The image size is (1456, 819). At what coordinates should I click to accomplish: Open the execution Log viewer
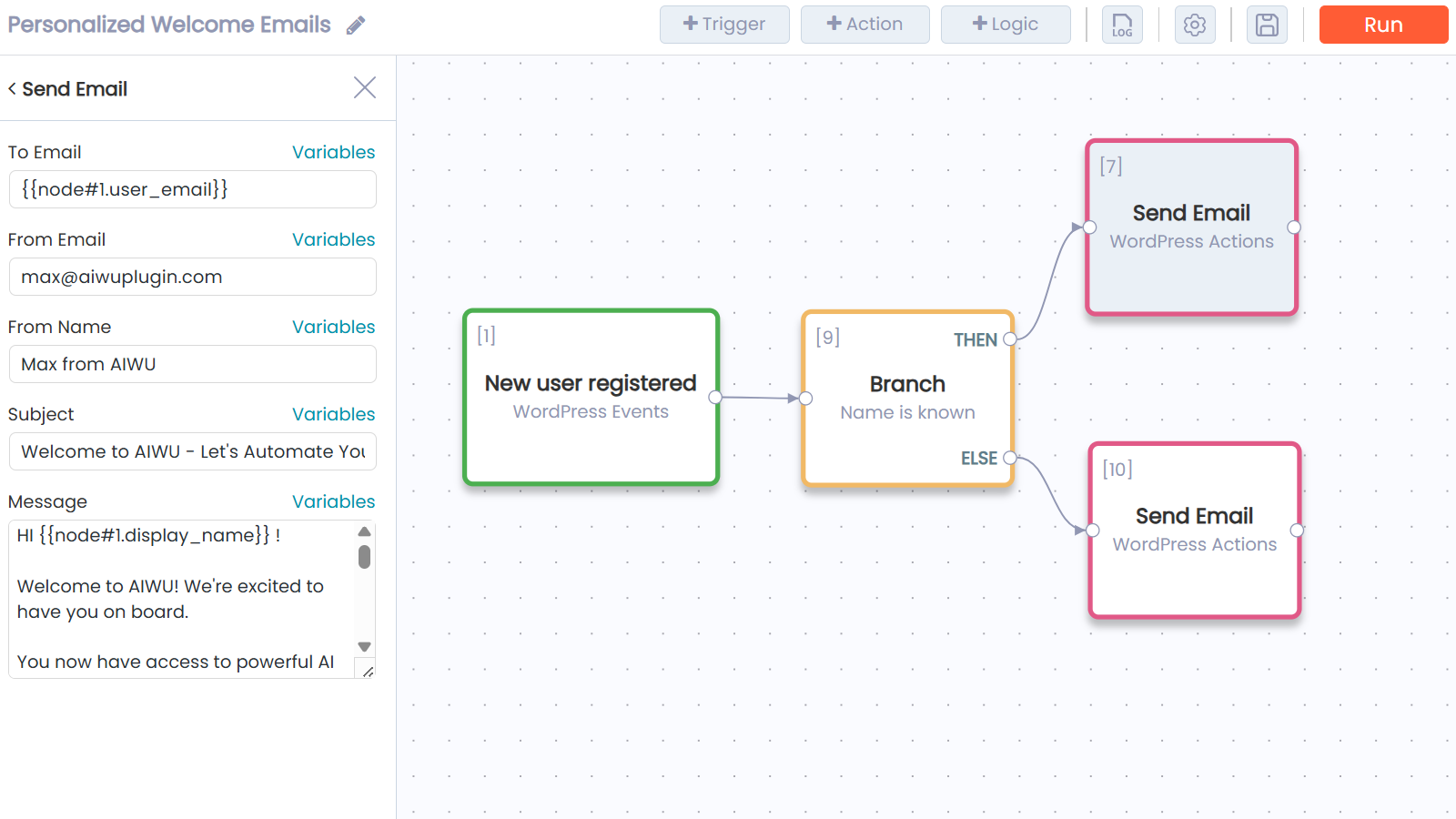pyautogui.click(x=1121, y=25)
